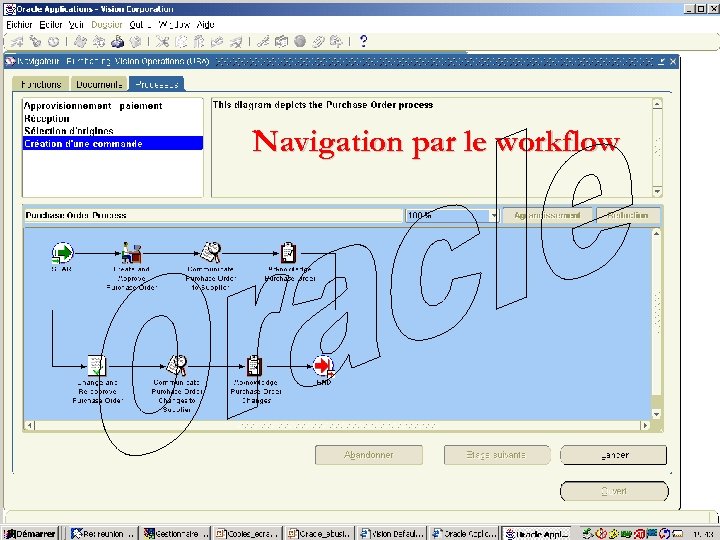
Task: Select Création d'une commande in process list
Action: point(112,144)
